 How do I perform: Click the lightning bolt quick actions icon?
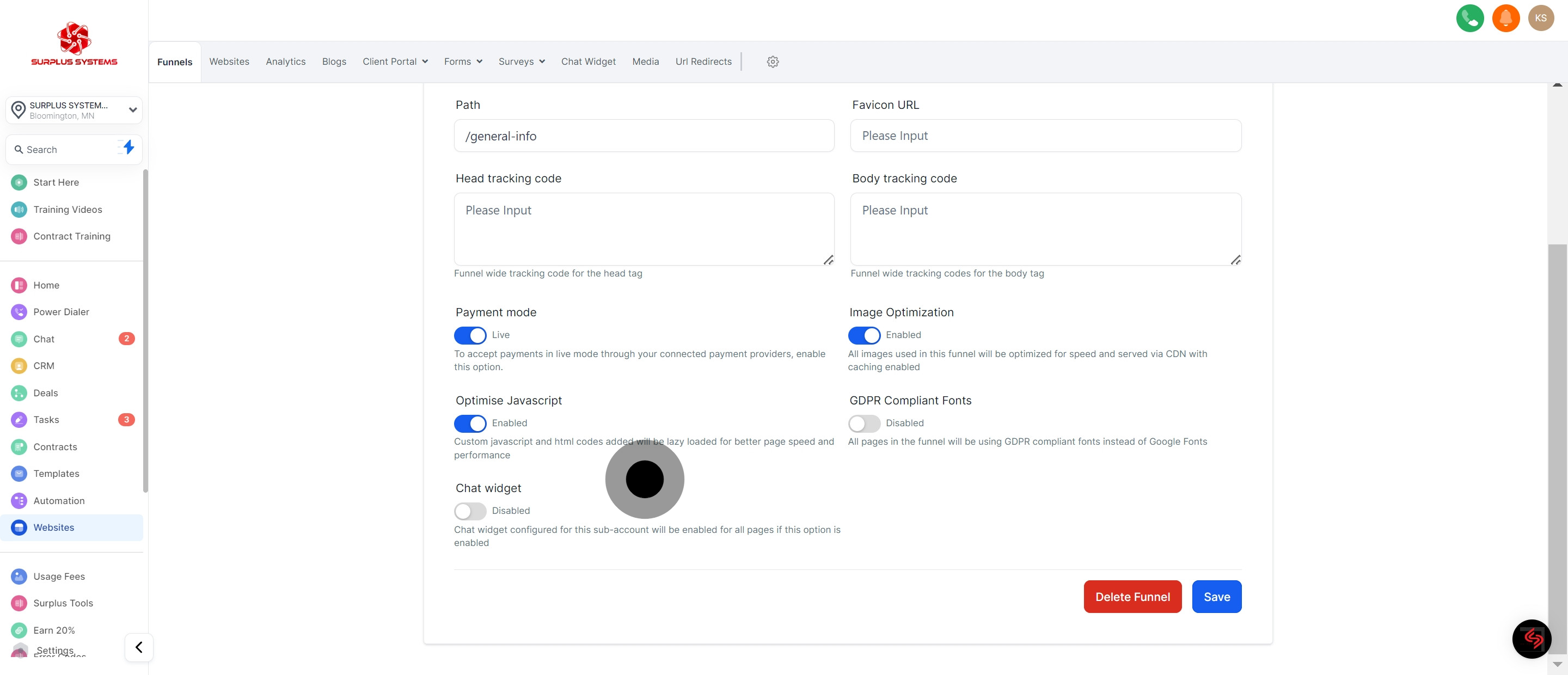pyautogui.click(x=128, y=148)
